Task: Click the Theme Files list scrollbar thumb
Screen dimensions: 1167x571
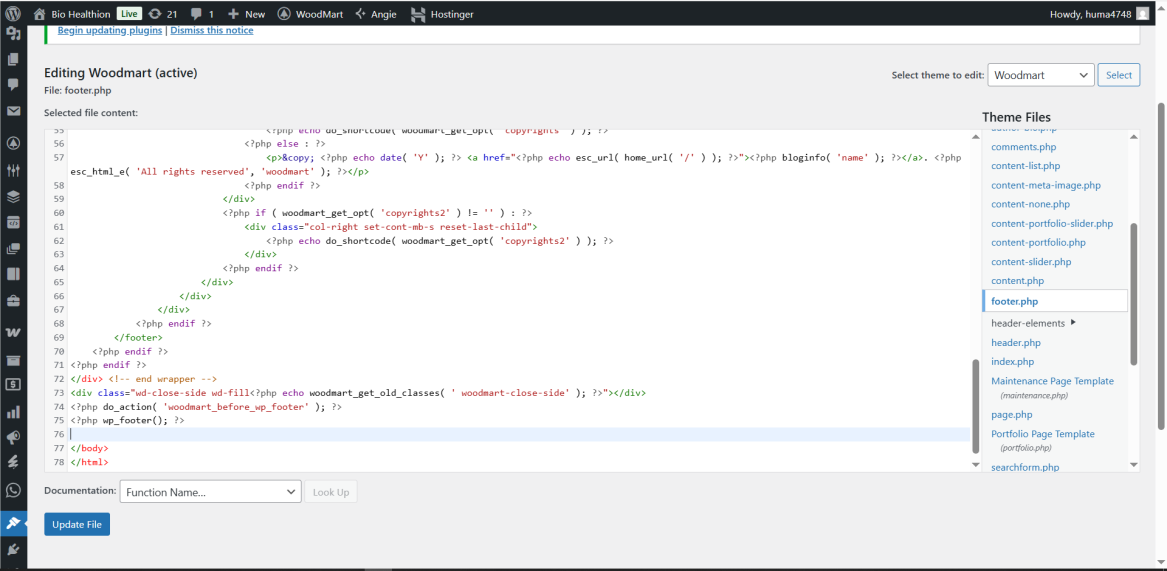Action: point(1134,294)
